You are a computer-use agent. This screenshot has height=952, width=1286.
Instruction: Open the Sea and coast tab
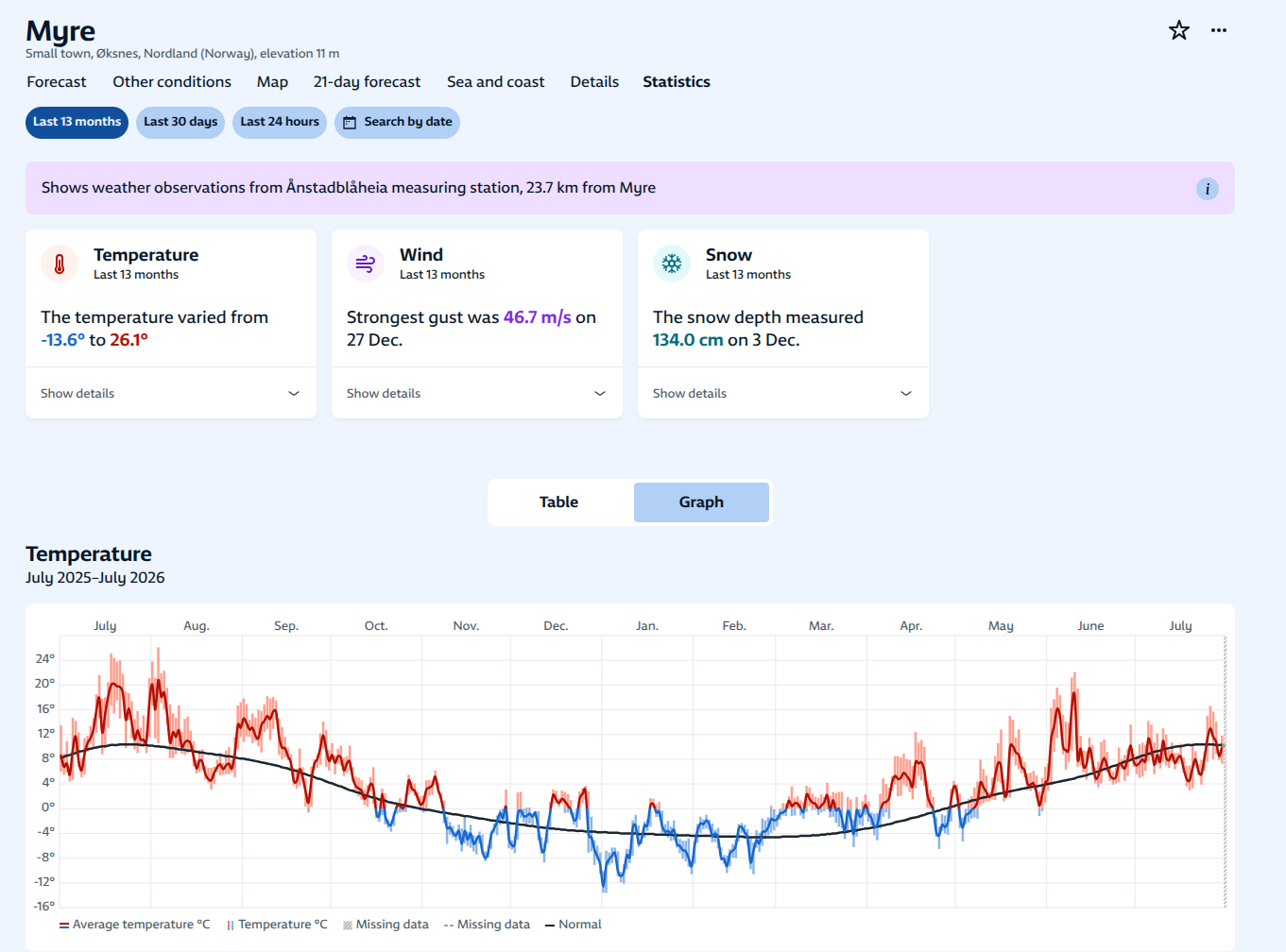click(x=495, y=82)
